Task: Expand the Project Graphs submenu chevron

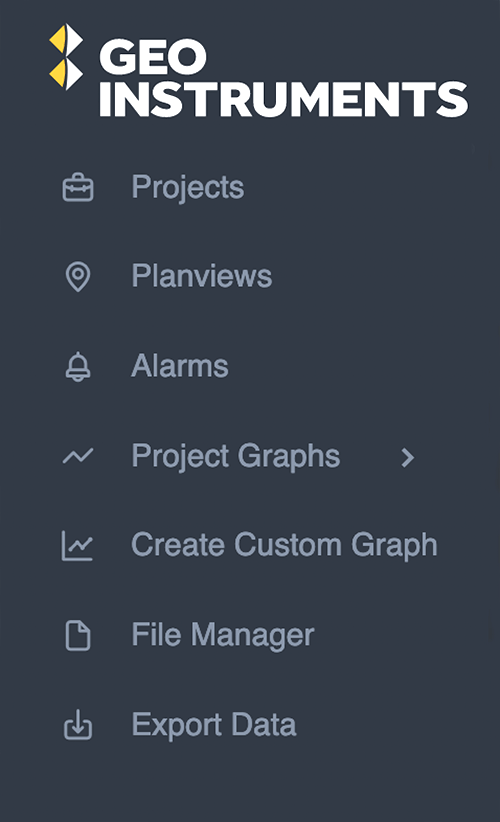Action: tap(407, 457)
